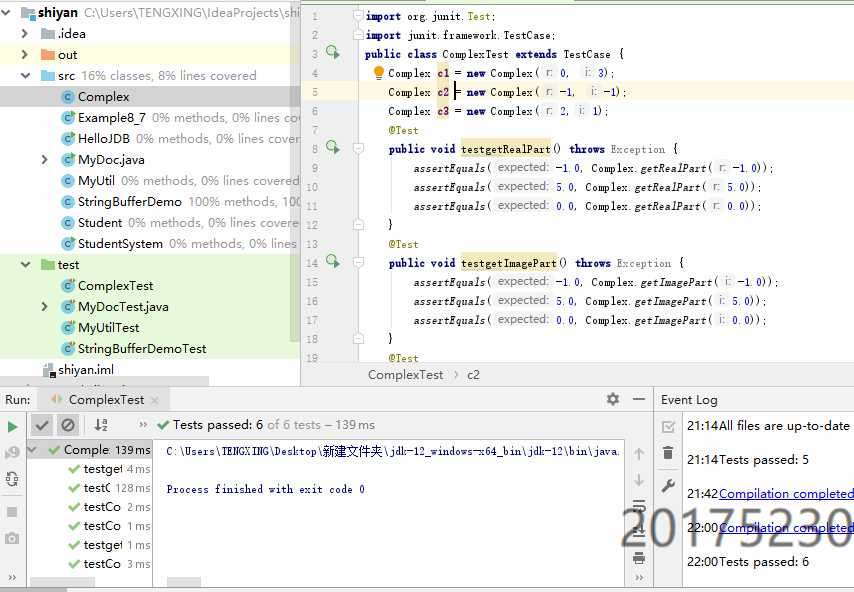
Task: Click the camera Dump Threads icon
Action: click(12, 538)
